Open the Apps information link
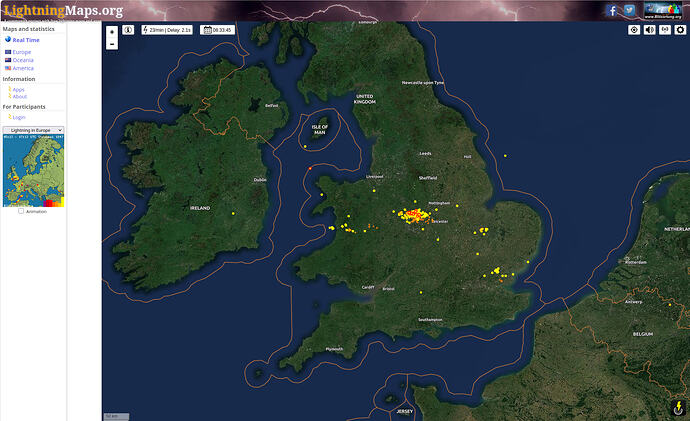This screenshot has height=421, width=690. (x=18, y=90)
